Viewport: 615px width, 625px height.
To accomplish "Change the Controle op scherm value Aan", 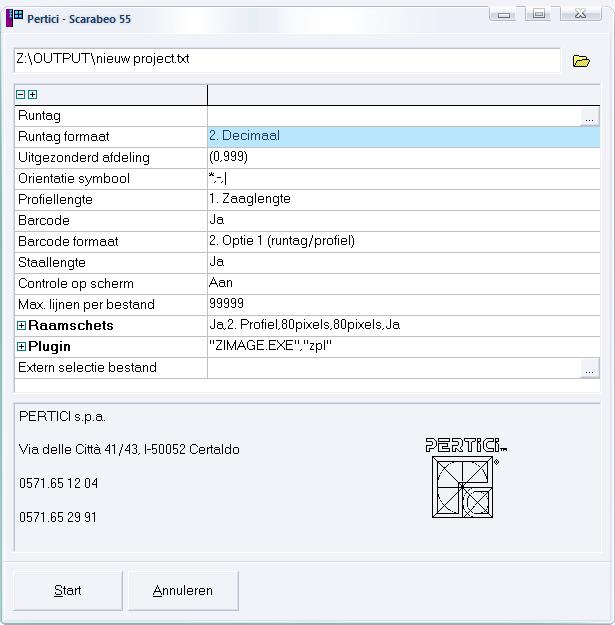I will [x=403, y=284].
